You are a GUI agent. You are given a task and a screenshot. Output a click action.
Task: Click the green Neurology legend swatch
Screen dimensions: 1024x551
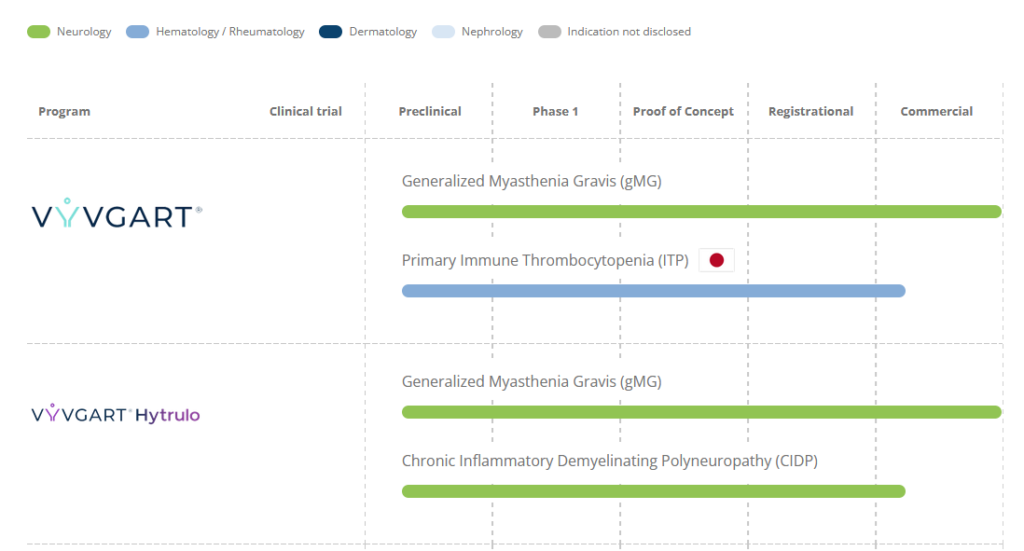pyautogui.click(x=39, y=32)
